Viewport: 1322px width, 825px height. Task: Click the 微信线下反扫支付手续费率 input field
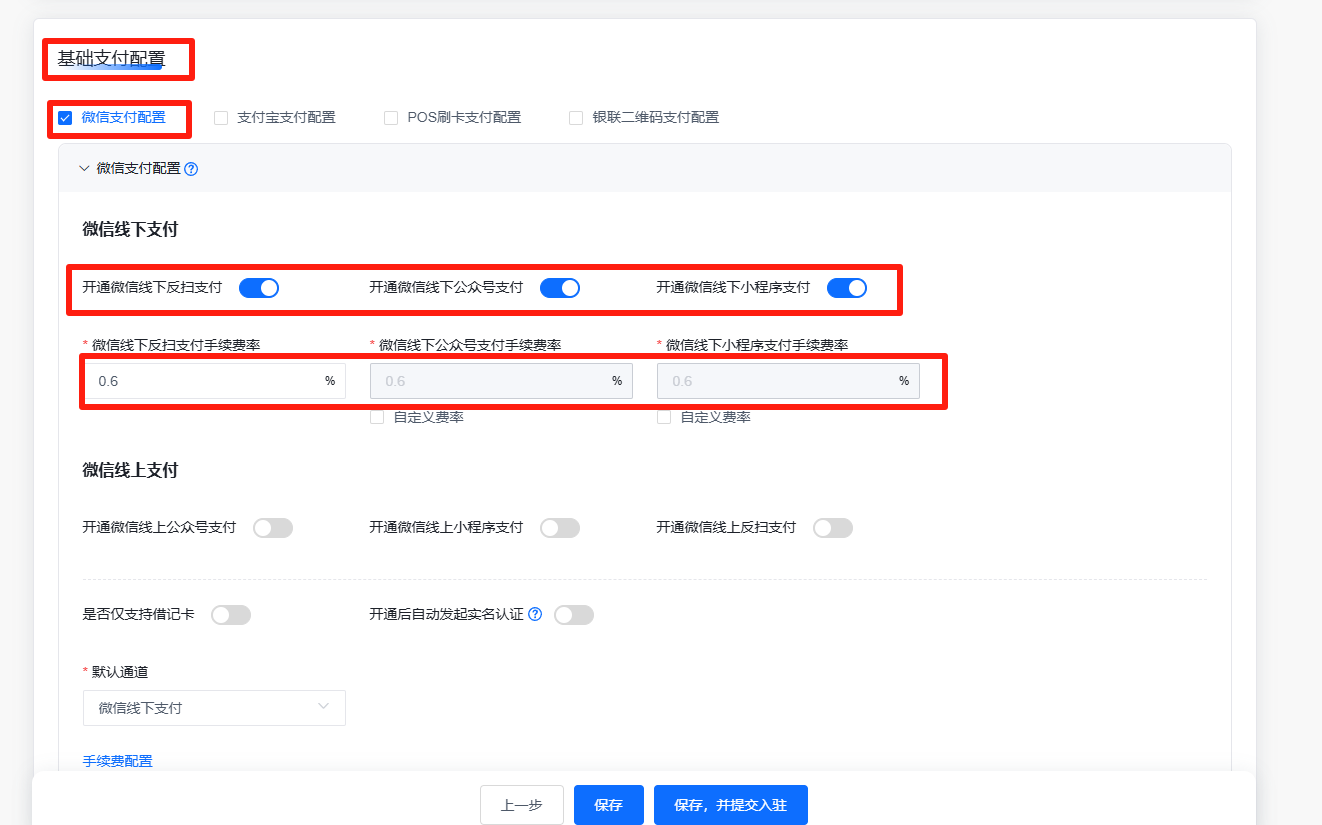coord(214,381)
